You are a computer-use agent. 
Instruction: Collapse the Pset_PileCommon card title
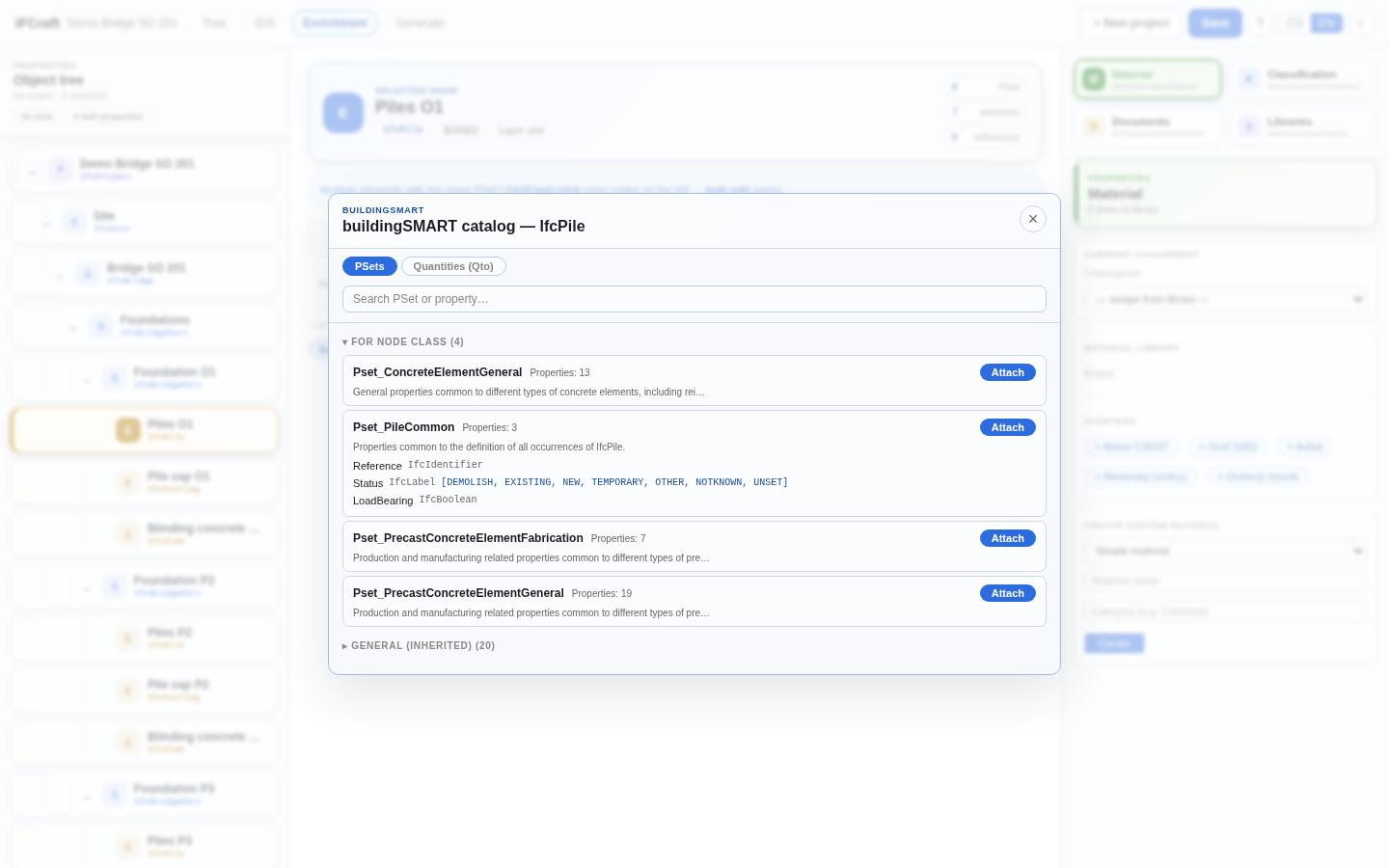[403, 427]
